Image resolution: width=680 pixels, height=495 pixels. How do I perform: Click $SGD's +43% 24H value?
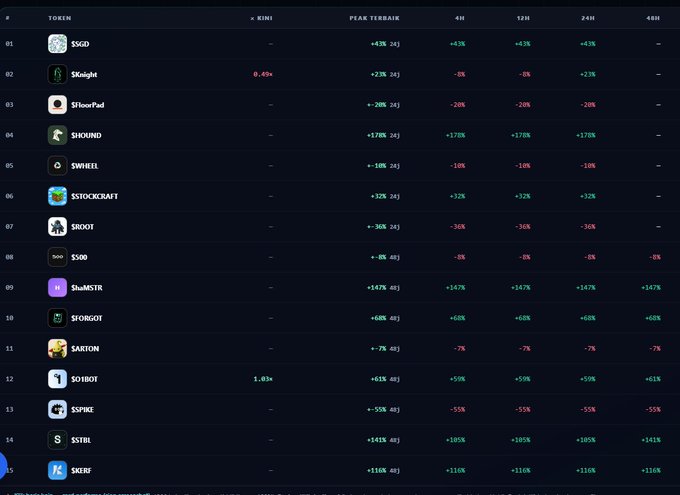coord(588,44)
